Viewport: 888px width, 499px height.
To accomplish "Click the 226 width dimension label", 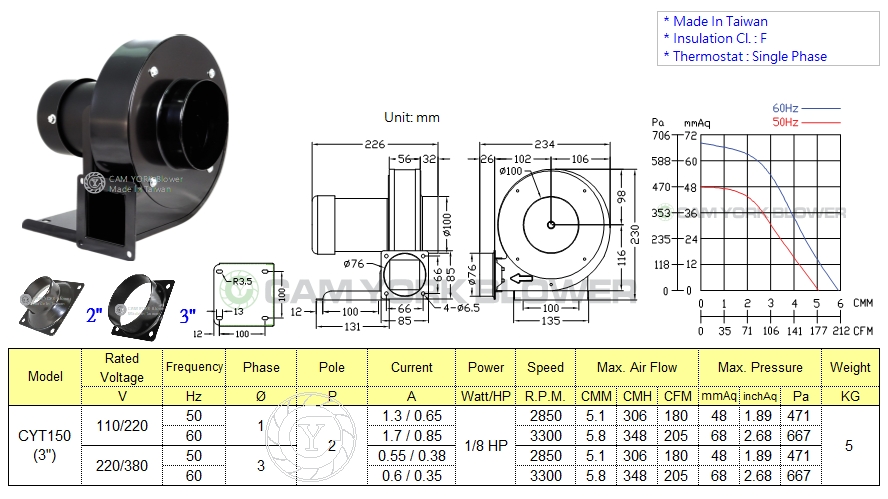I will click(374, 144).
